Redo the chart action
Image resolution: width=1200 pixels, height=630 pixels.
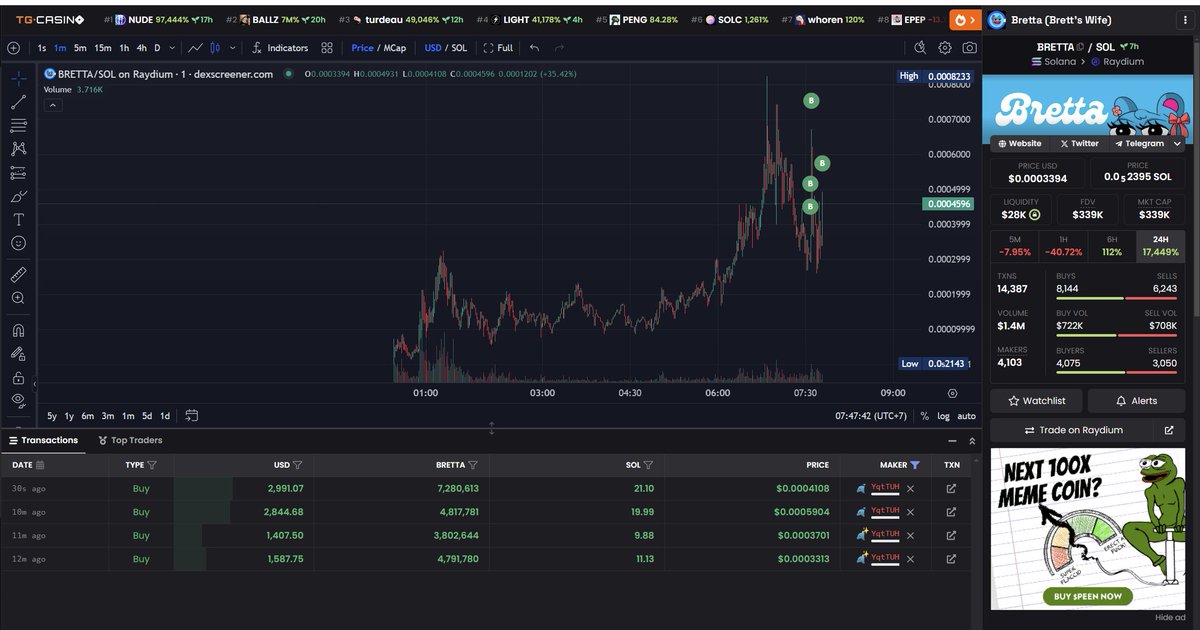tap(559, 48)
